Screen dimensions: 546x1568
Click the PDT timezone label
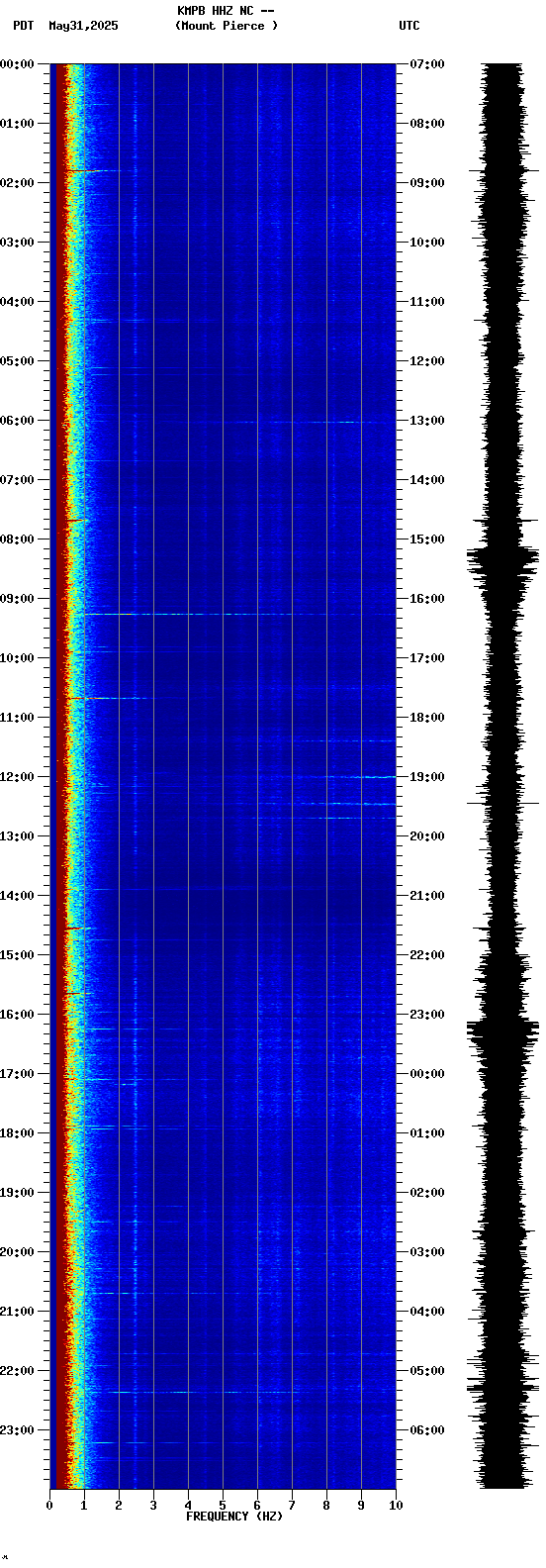click(x=23, y=26)
